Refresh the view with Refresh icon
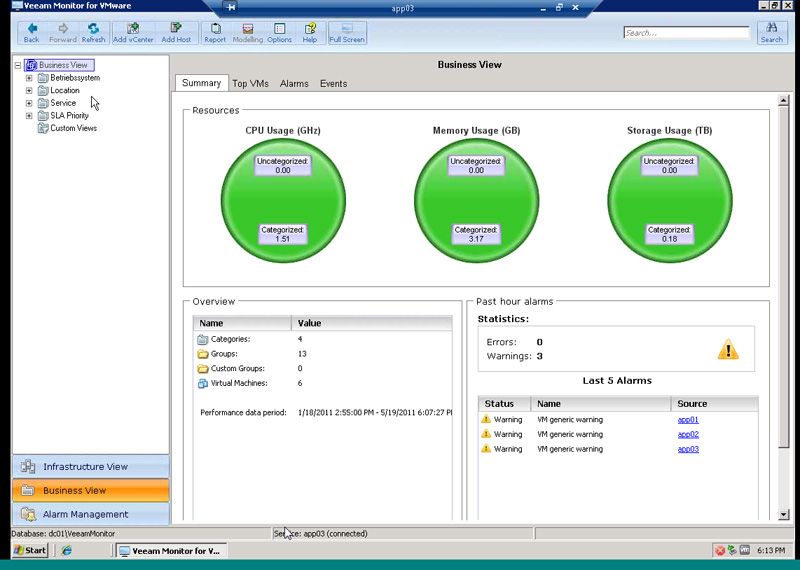 coord(93,33)
